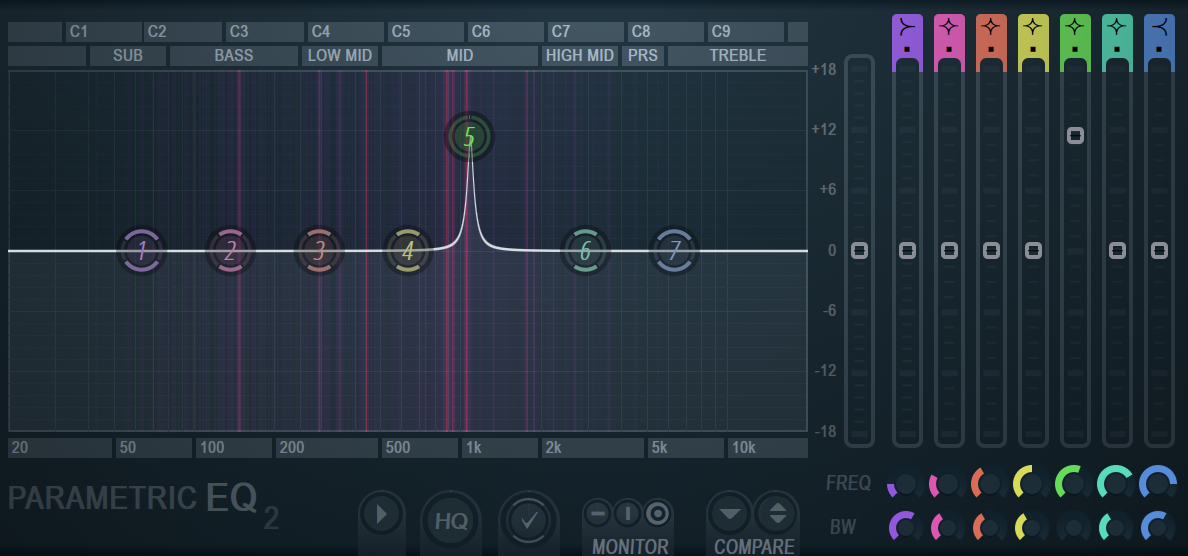Toggle the checkmark view band tokens button
The width and height of the screenshot is (1188, 556).
(529, 520)
